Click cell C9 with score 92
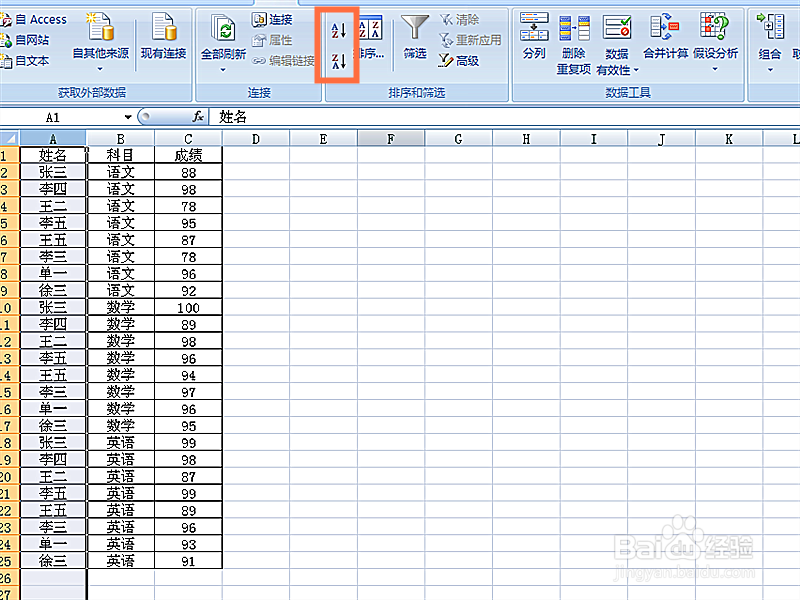Screen dimensions: 800x600 (188, 290)
